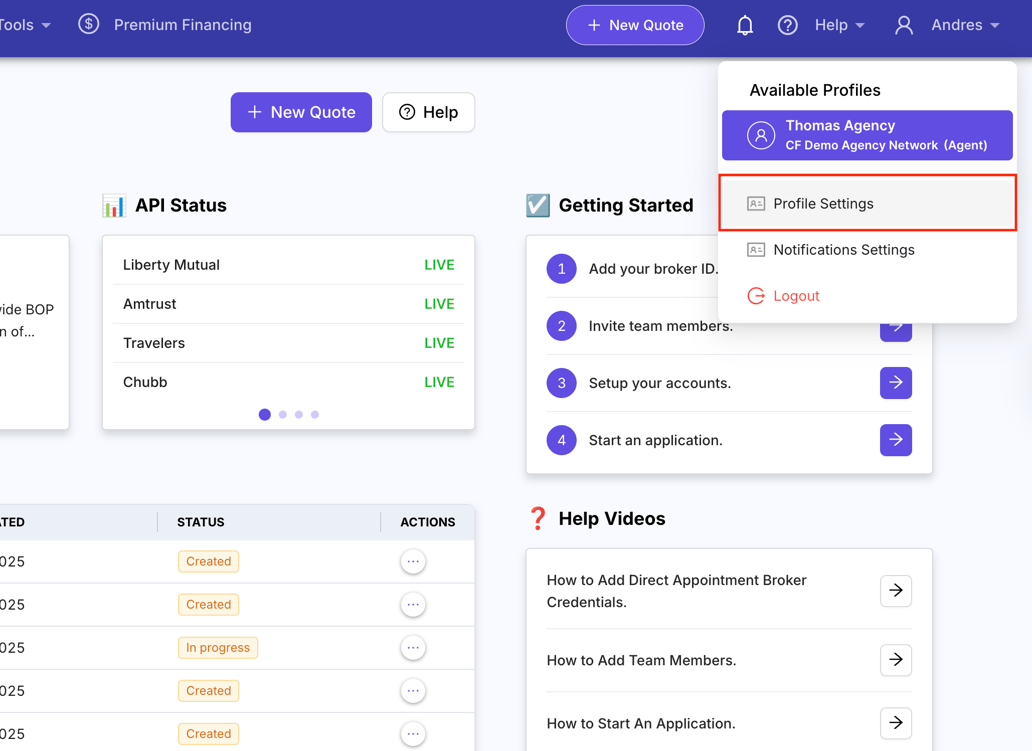
Task: Click step 2 circle for Invite members
Action: click(x=561, y=326)
